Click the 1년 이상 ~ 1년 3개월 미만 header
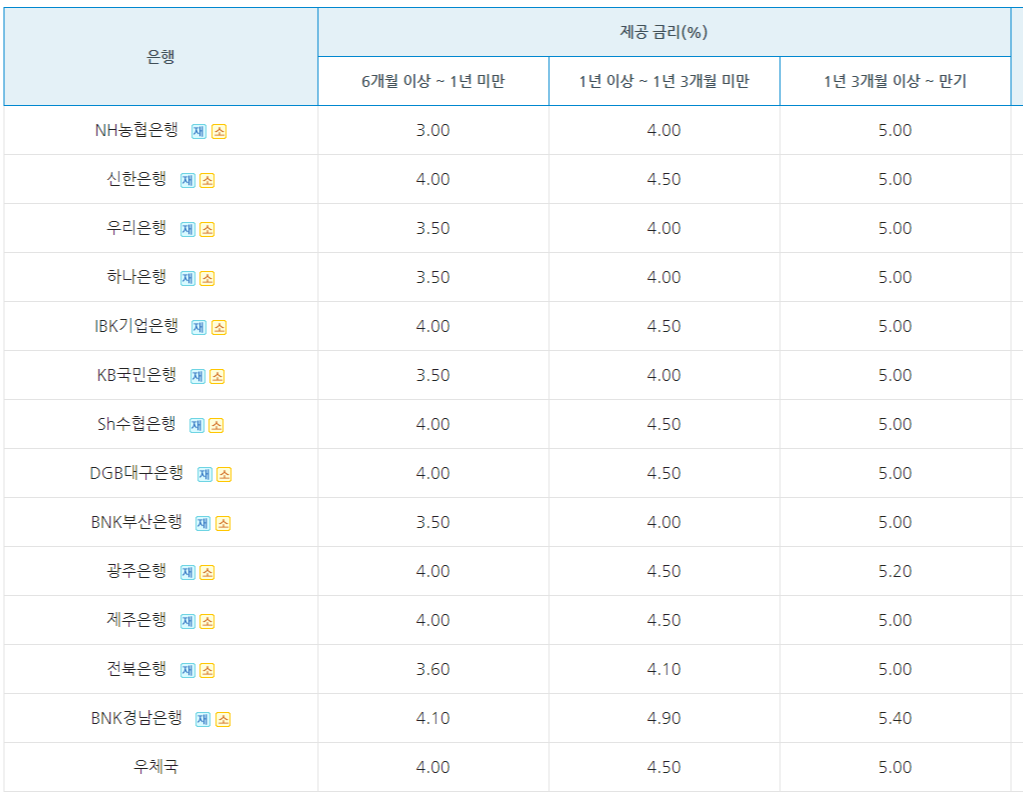This screenshot has height=800, width=1023. pos(664,81)
